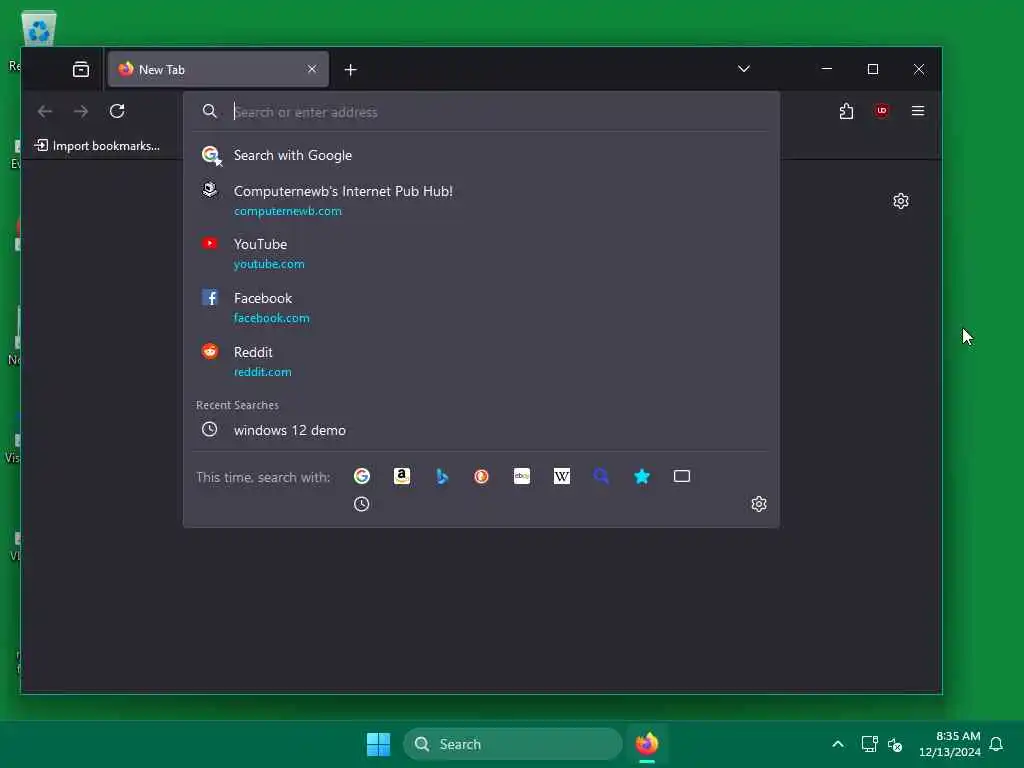Show hidden system tray icons
The width and height of the screenshot is (1024, 768).
(838, 744)
